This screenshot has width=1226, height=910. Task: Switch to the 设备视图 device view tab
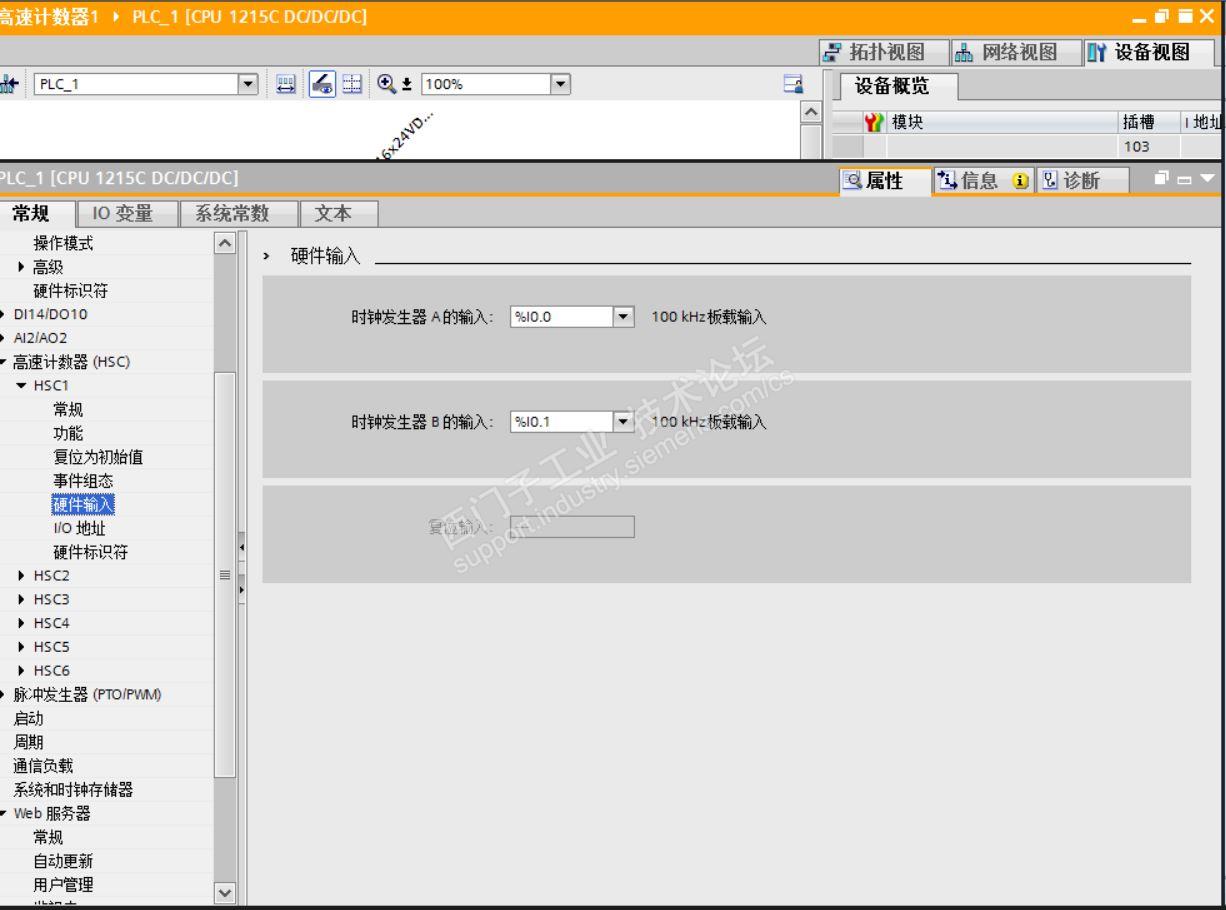[x=1148, y=53]
